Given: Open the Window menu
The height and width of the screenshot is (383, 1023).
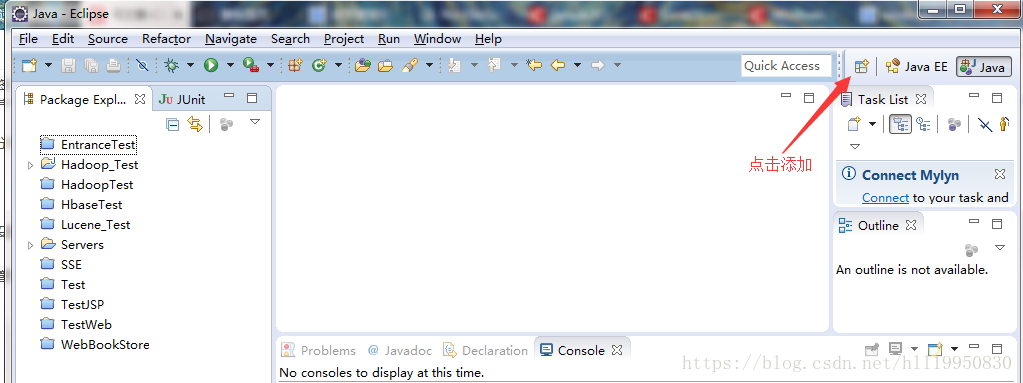Looking at the screenshot, I should click(x=437, y=39).
